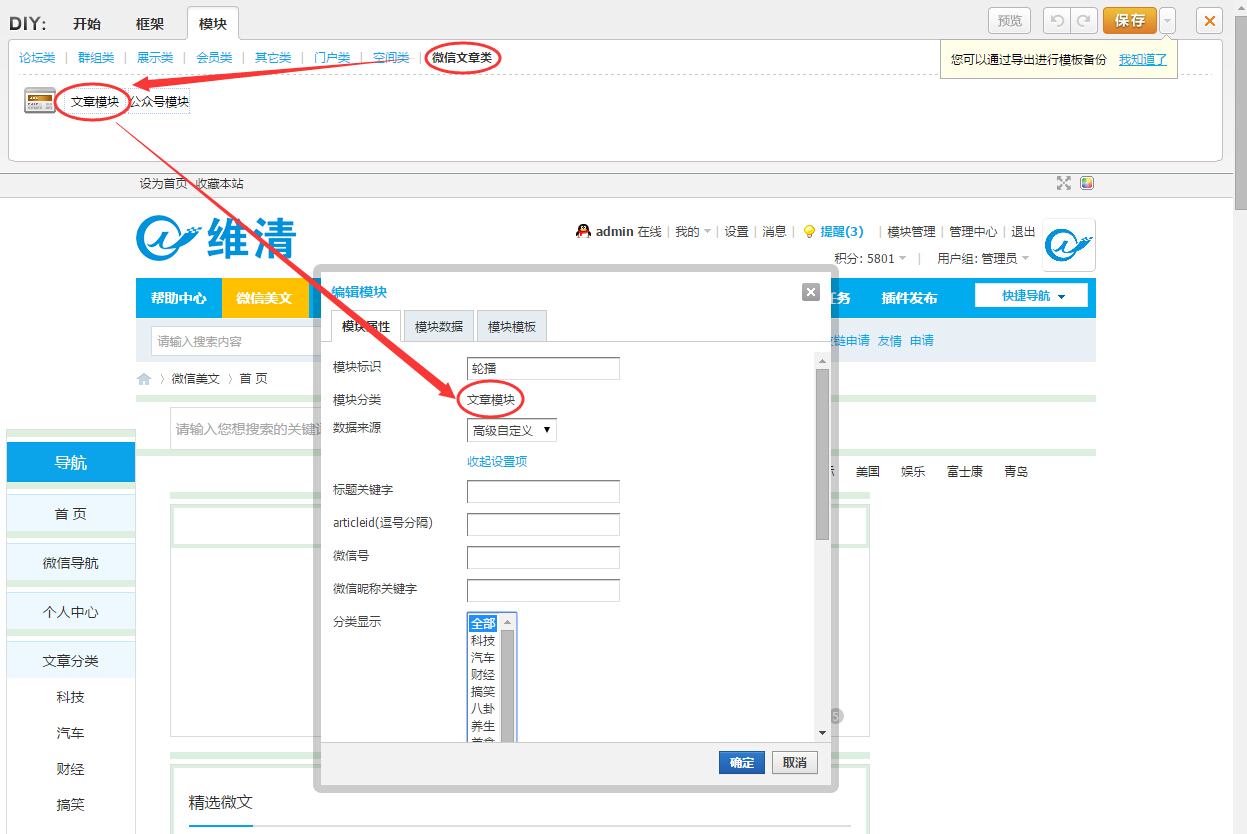
Task: Click the 模块标识 input field
Action: point(543,368)
